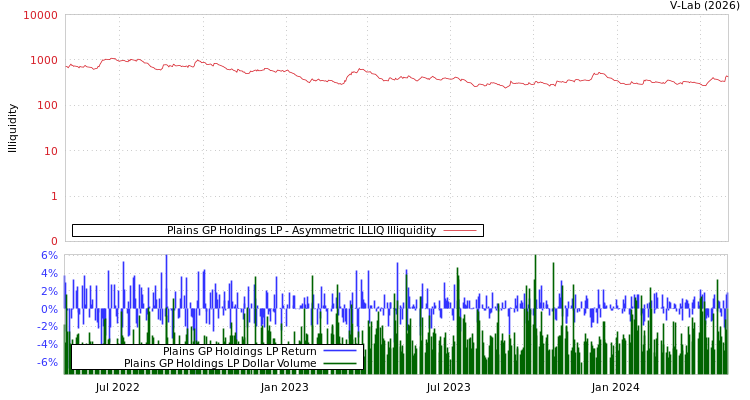This screenshot has height=400, width=750.
Task: Select the Asymmetric ILLIQ Illiquidity legend label
Action: [301, 231]
